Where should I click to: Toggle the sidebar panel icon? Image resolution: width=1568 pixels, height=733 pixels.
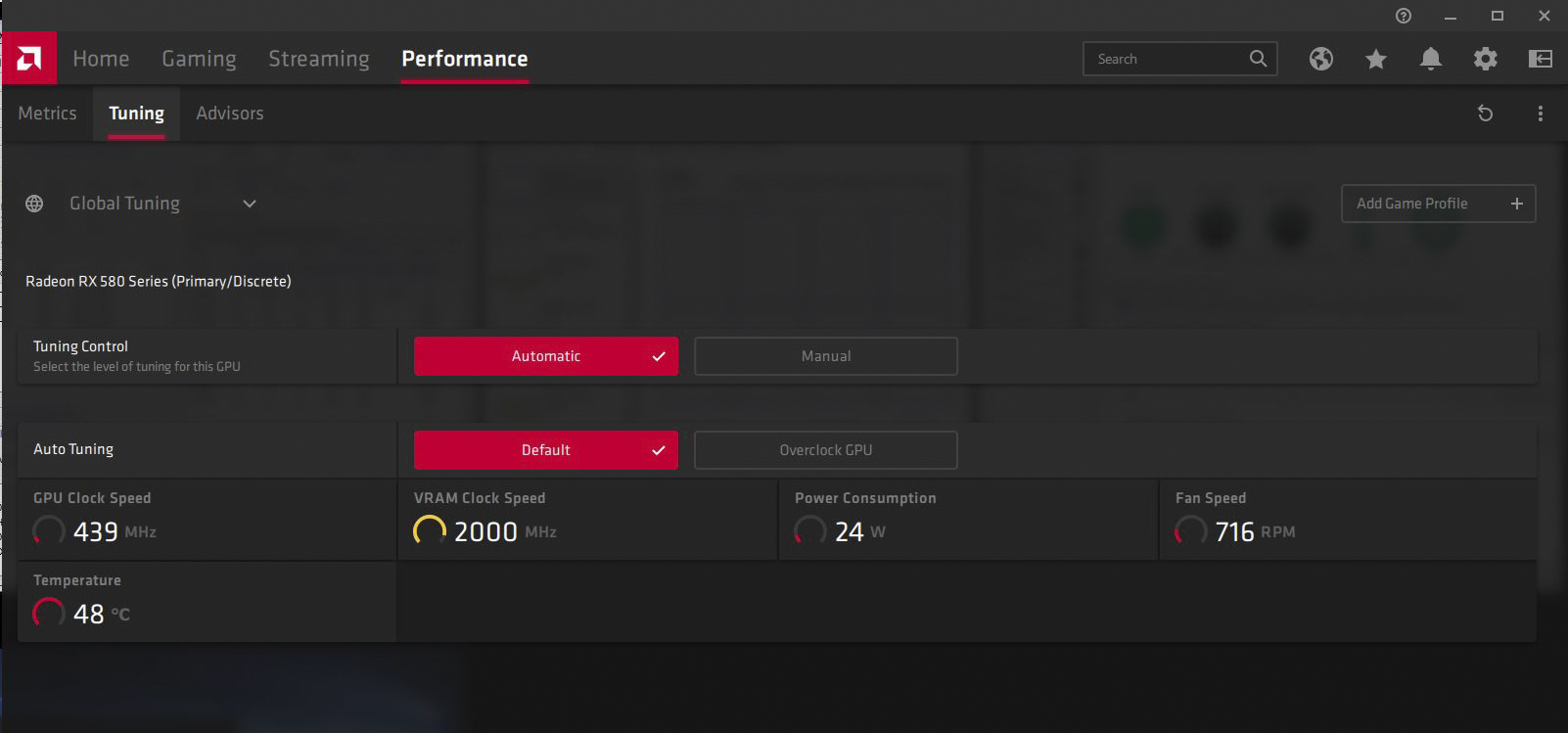tap(1541, 59)
